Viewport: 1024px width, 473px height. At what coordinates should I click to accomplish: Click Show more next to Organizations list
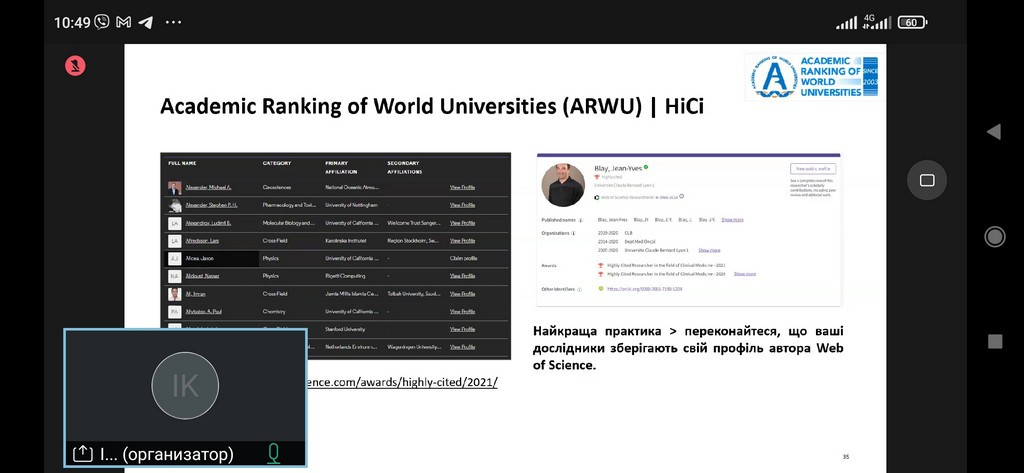(709, 250)
